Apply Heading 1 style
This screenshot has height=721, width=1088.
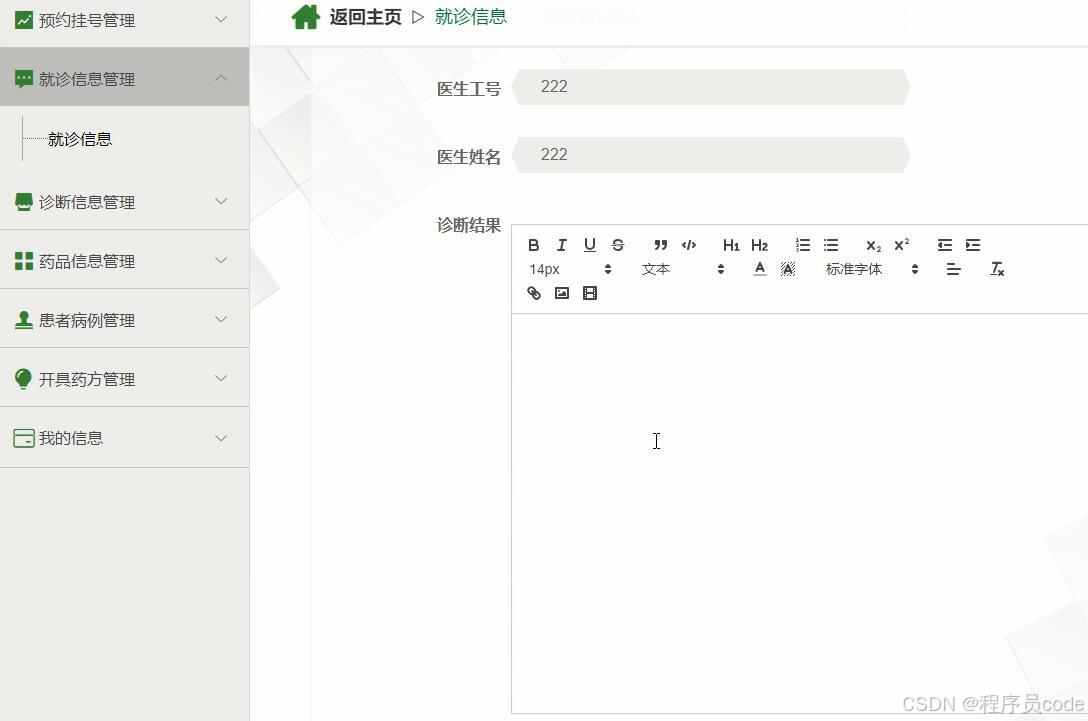(731, 245)
